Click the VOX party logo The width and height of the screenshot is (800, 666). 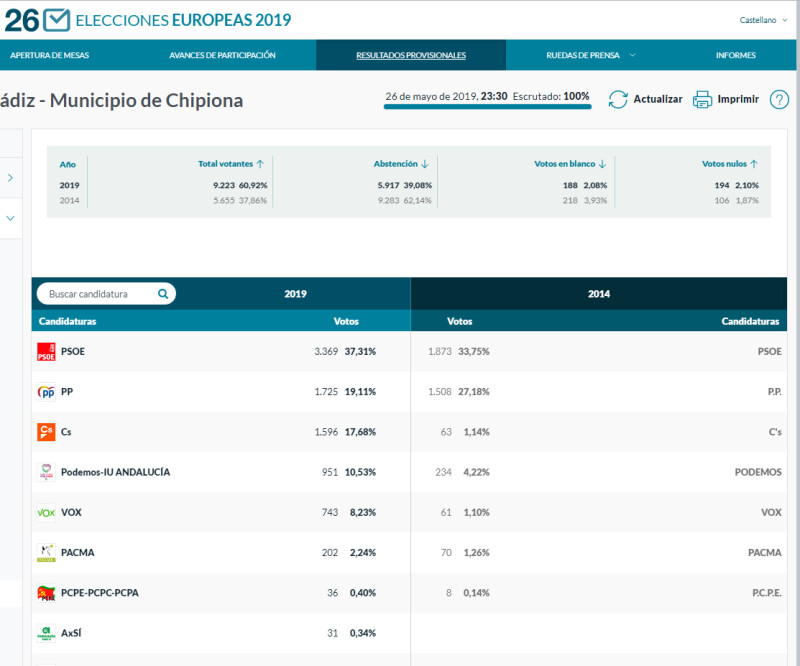[46, 512]
